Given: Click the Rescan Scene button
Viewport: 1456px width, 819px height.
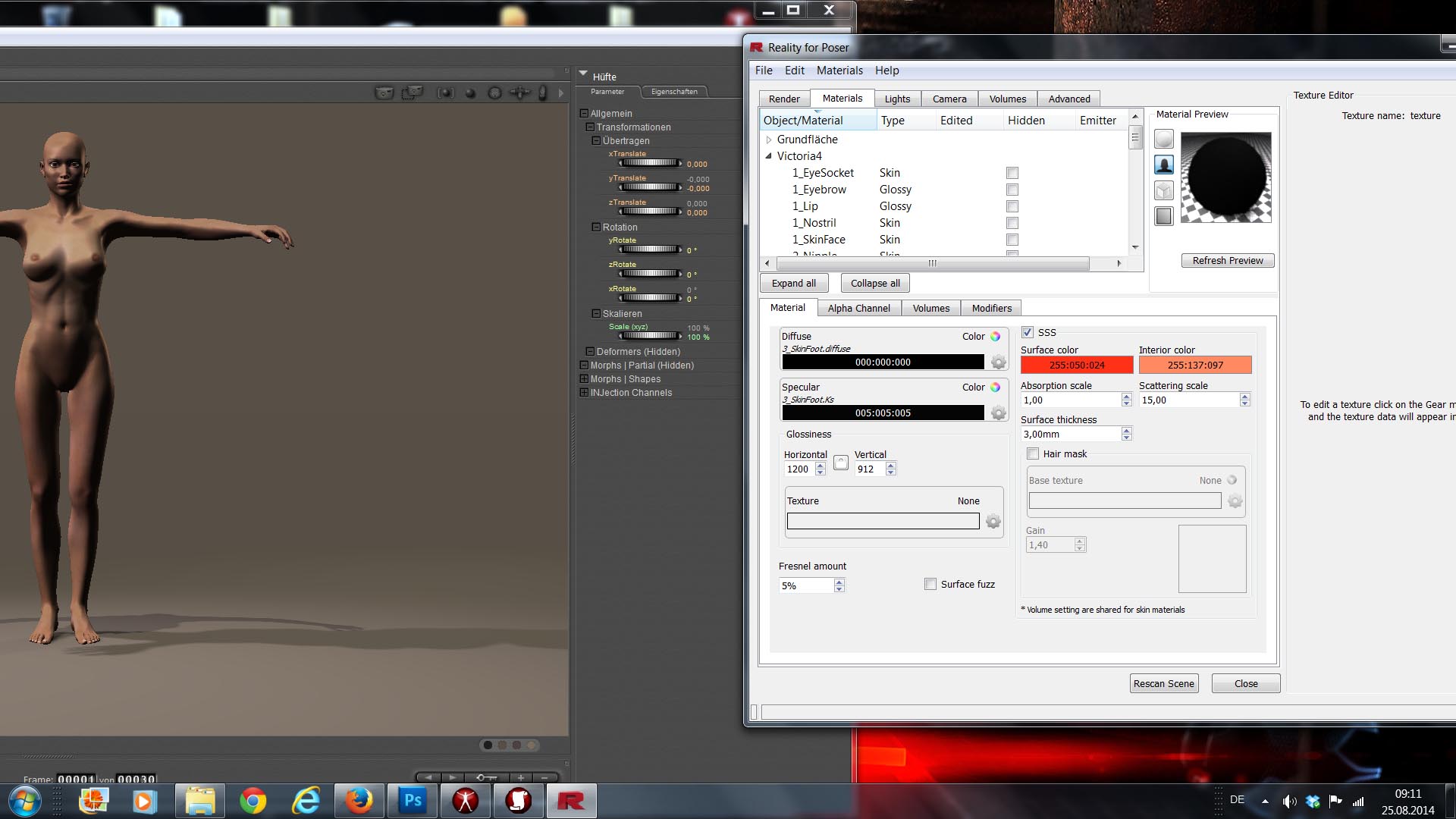Looking at the screenshot, I should pos(1163,683).
